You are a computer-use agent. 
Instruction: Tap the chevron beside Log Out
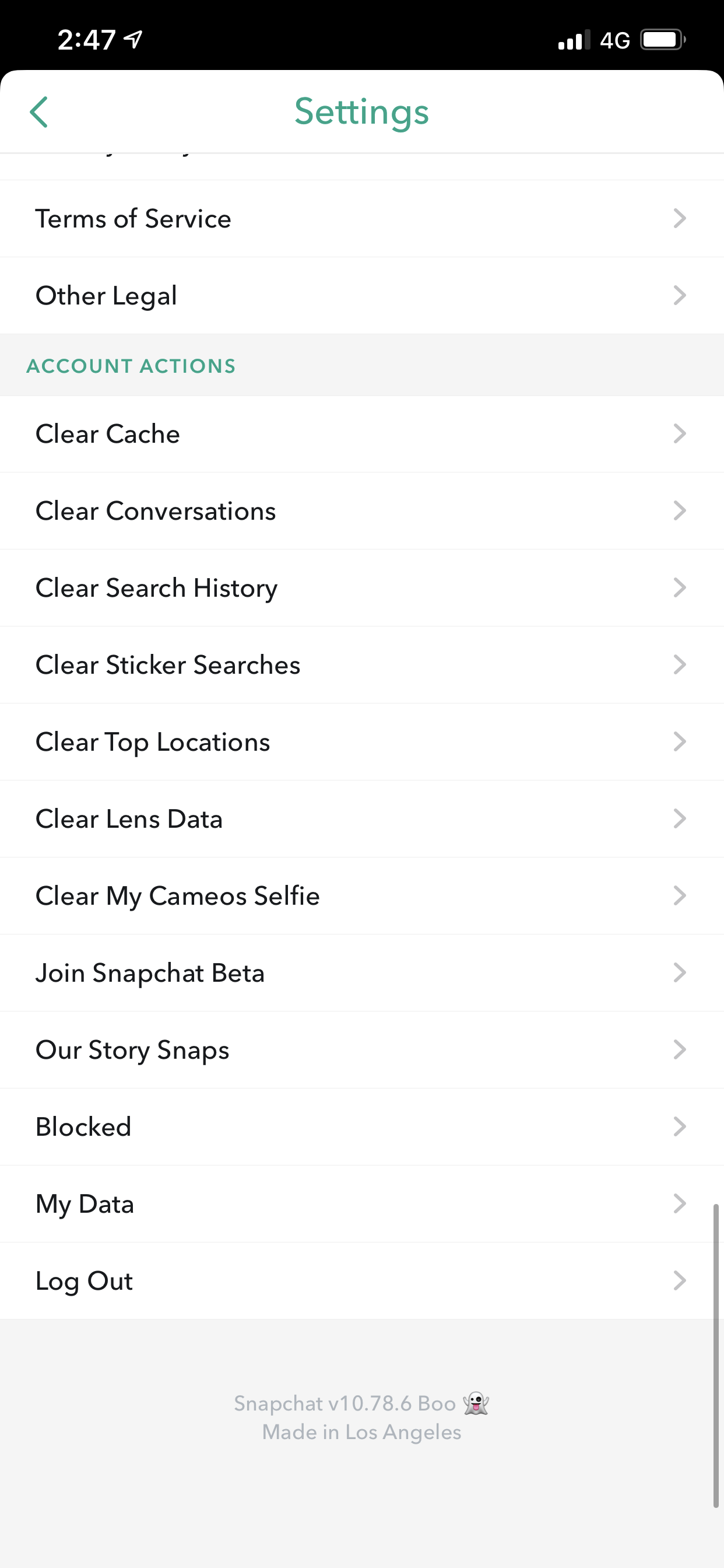[680, 1280]
